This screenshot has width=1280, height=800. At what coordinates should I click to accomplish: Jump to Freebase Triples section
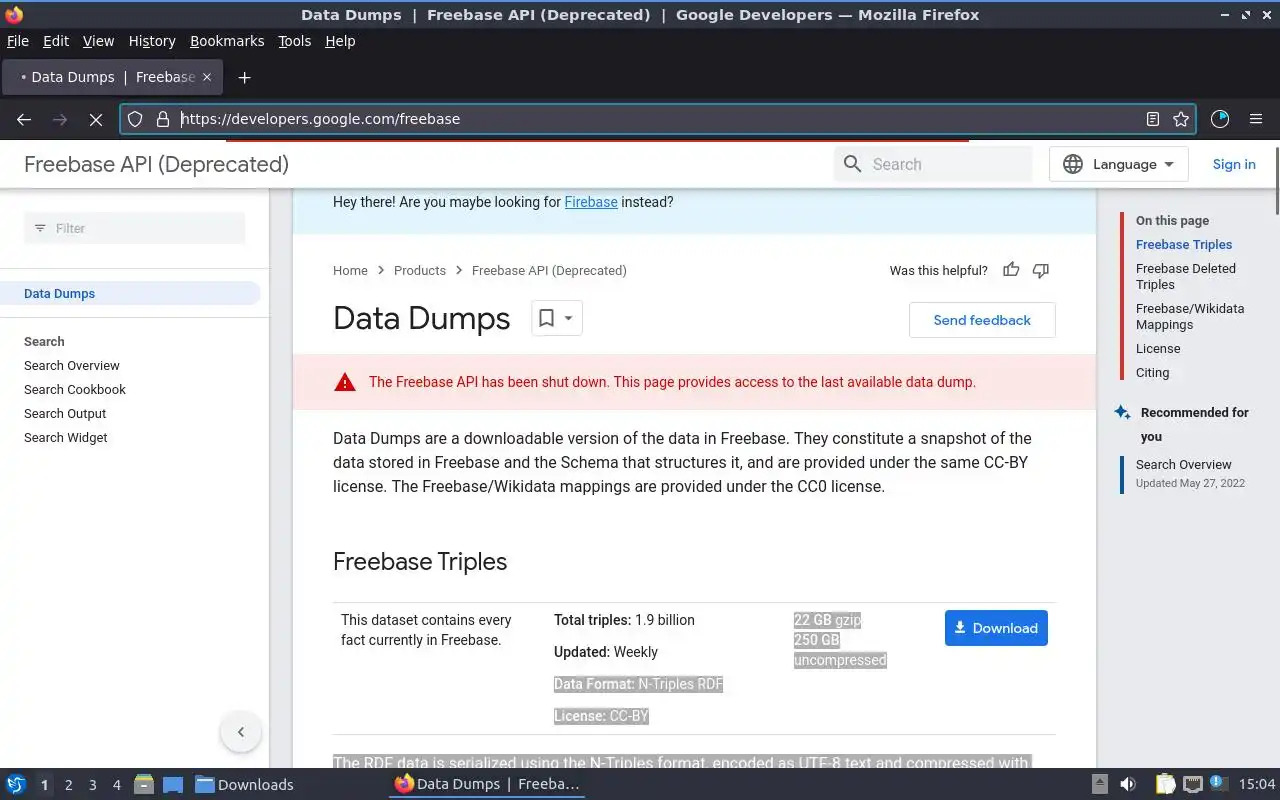pos(1184,244)
